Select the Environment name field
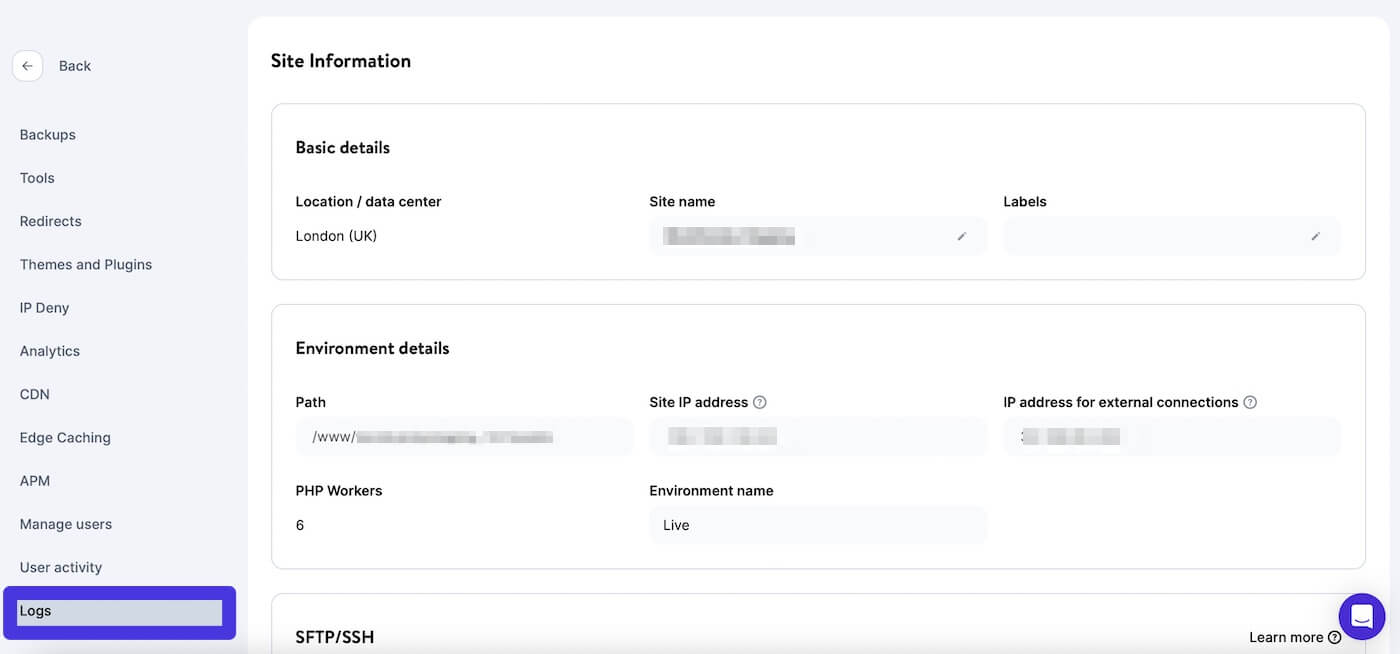 (x=817, y=524)
